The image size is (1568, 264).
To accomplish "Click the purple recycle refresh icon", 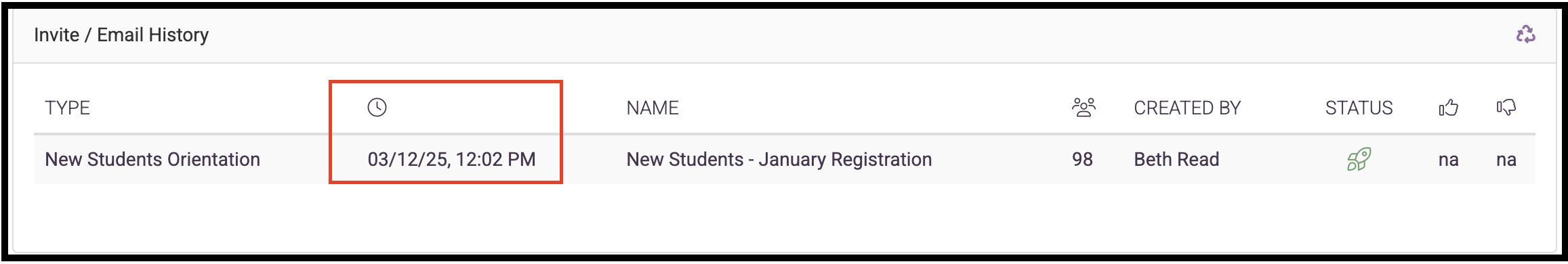I will [x=1525, y=35].
